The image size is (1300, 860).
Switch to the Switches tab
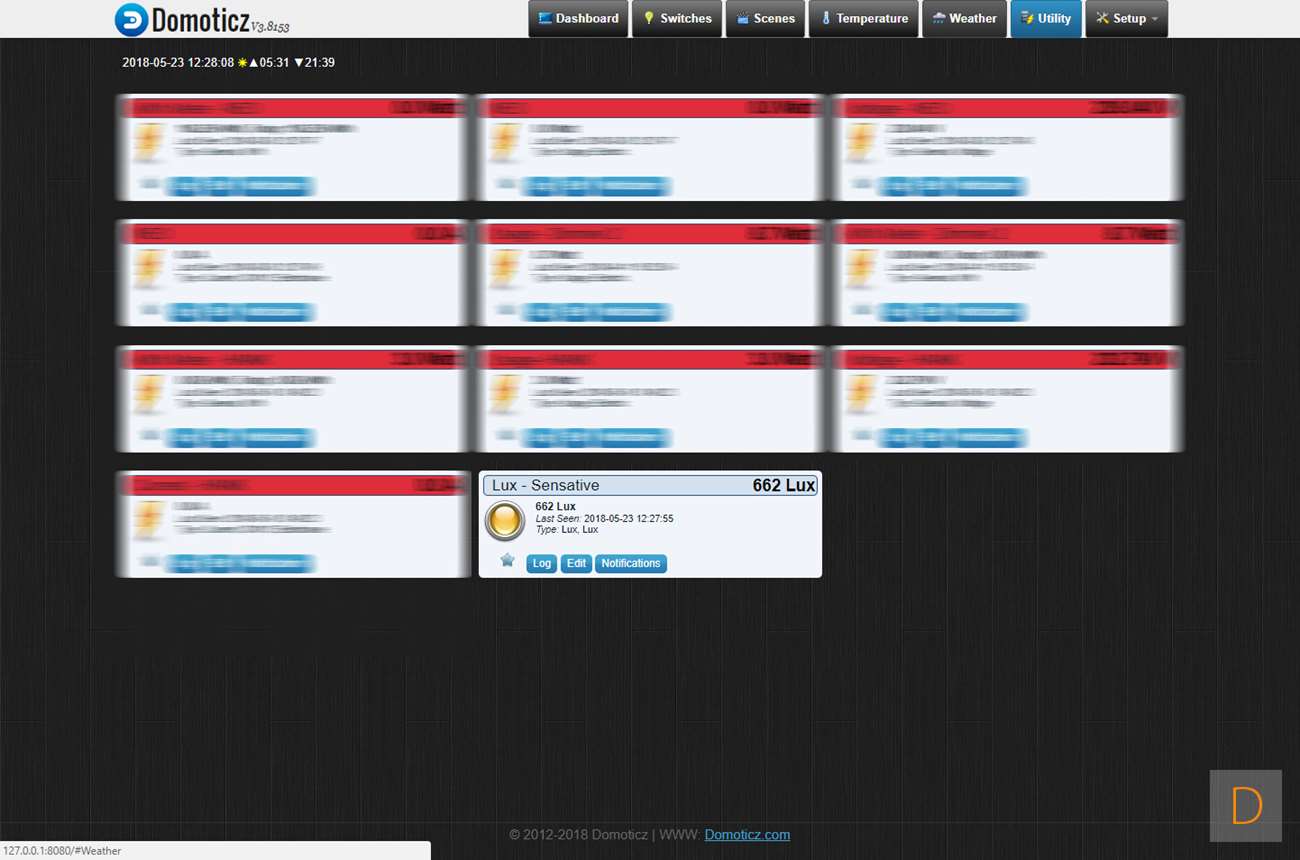tap(677, 19)
